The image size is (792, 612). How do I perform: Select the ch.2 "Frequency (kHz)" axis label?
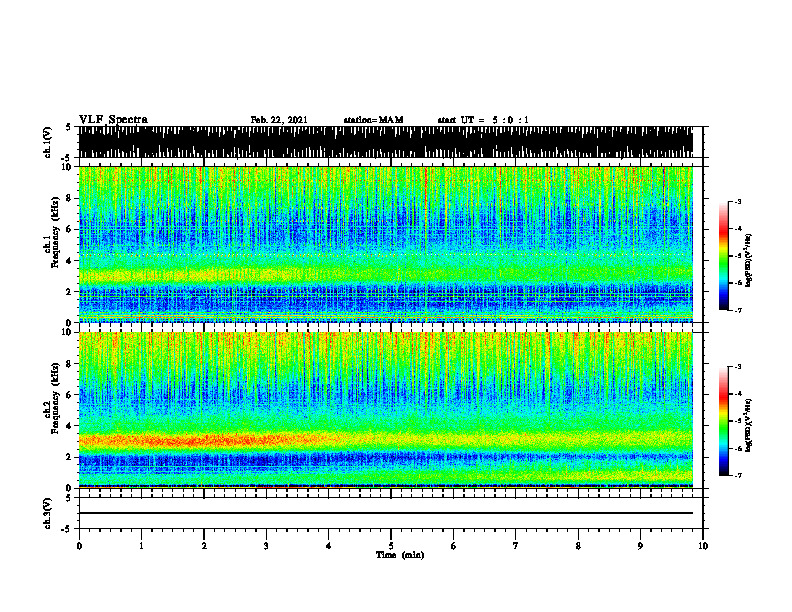(55, 398)
